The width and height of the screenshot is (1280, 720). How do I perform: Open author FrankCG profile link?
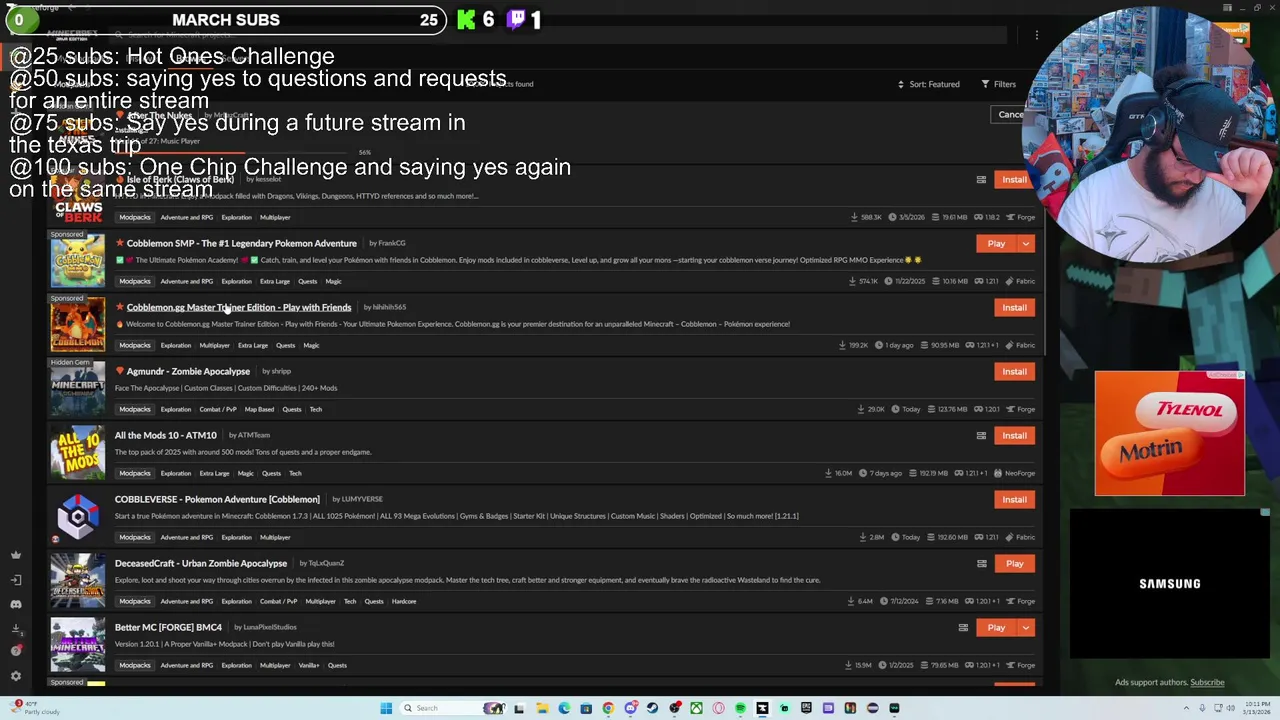(391, 243)
